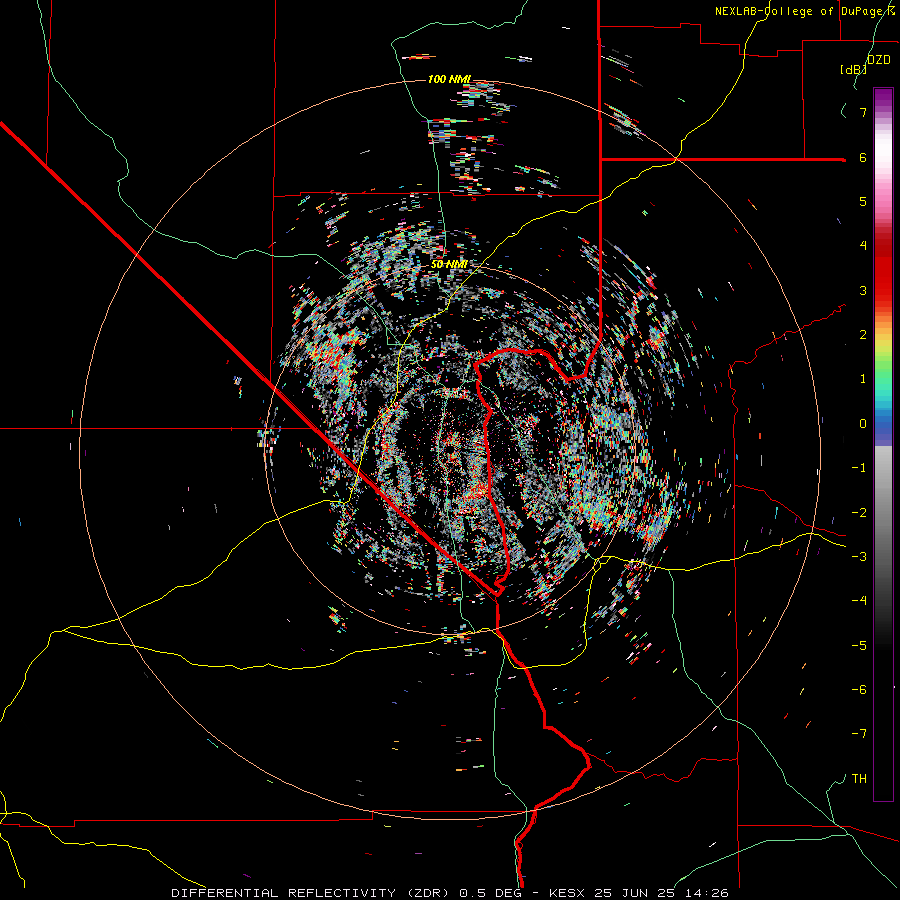Click the 4 value on the dB scale
The width and height of the screenshot is (900, 900).
863,246
